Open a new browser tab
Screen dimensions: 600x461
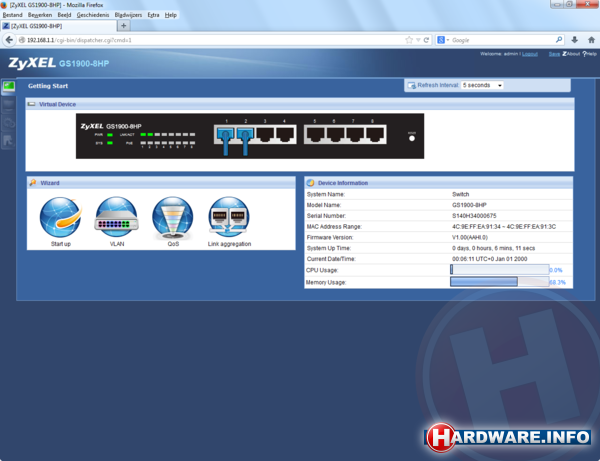(123, 26)
